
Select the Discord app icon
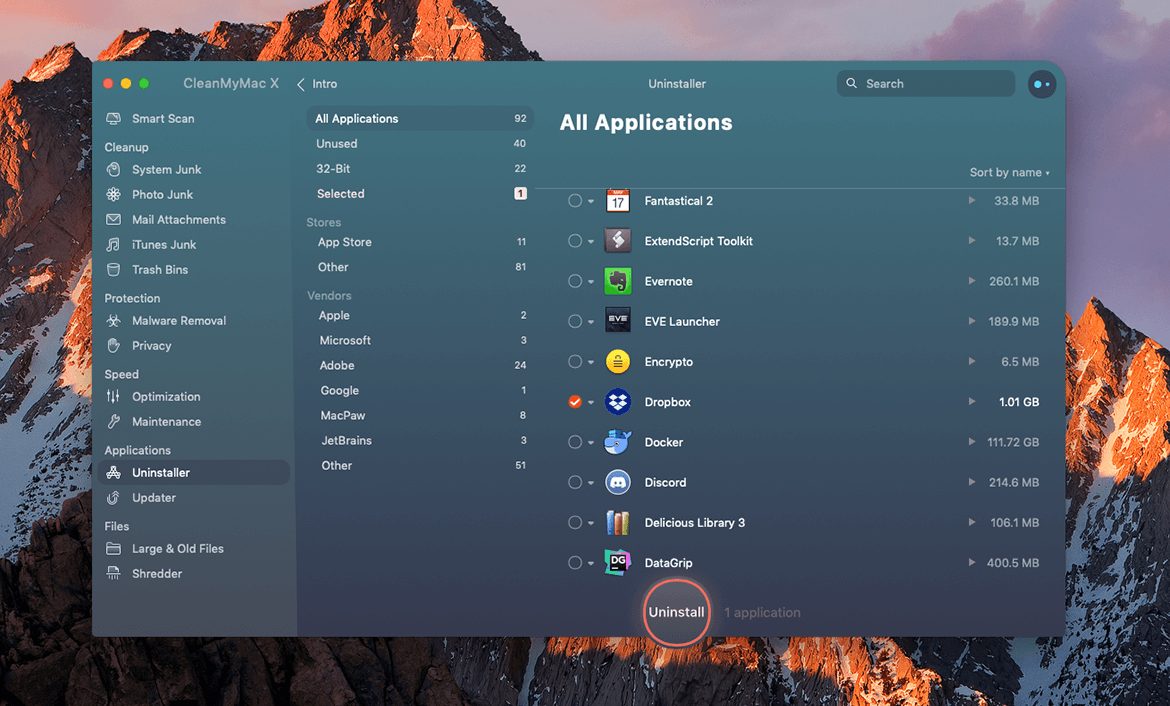(618, 482)
